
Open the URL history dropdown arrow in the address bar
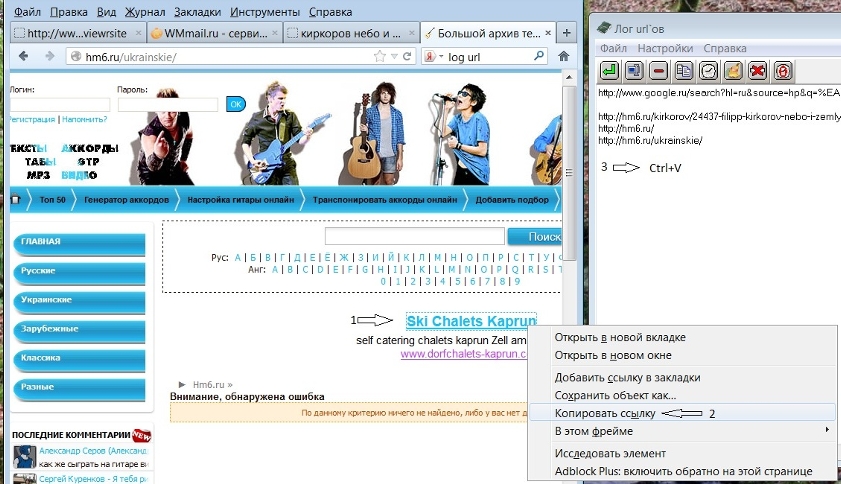pos(394,56)
